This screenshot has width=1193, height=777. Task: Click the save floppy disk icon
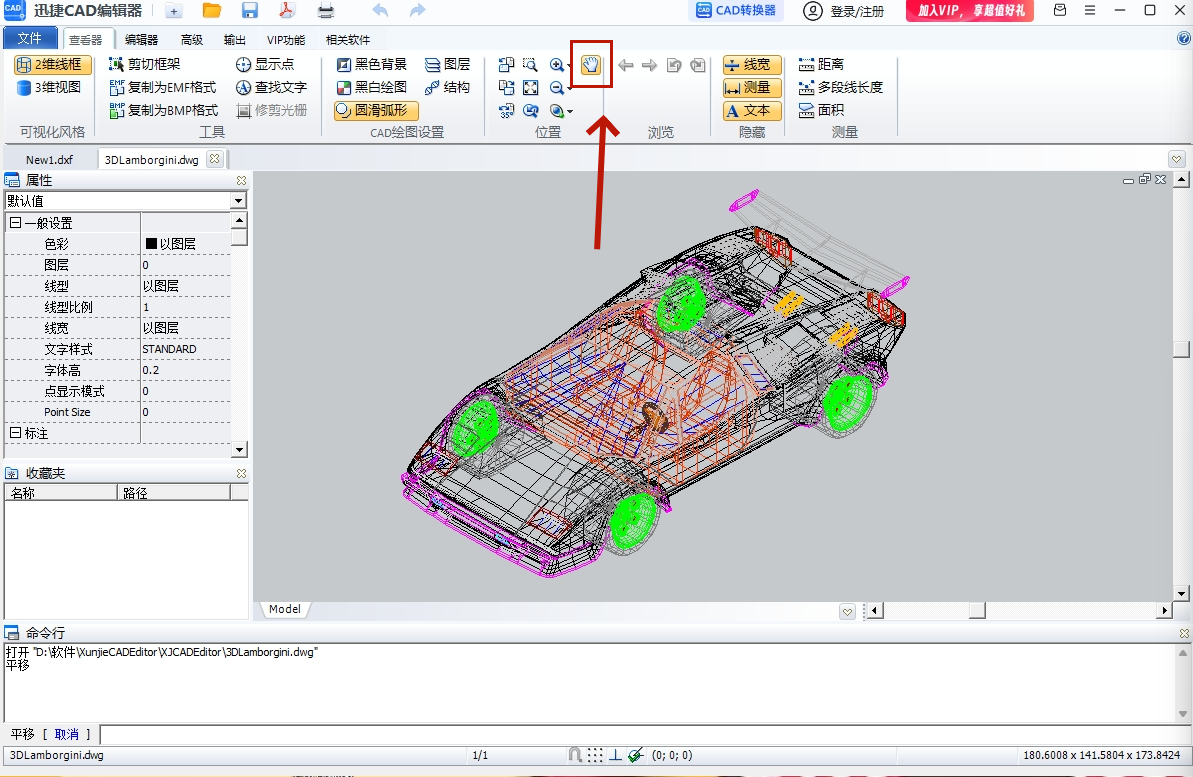[x=250, y=11]
